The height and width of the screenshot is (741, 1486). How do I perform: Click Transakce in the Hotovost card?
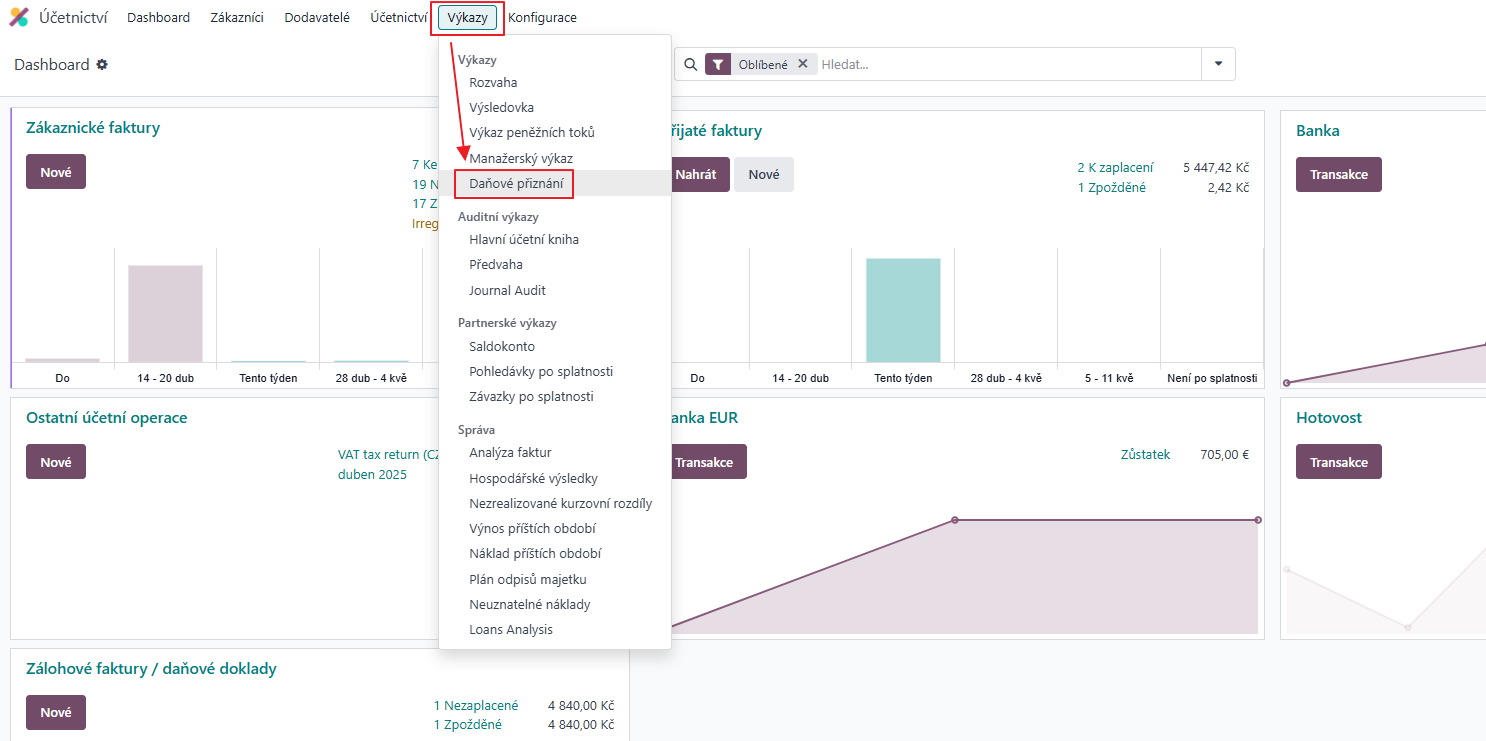(x=1338, y=462)
